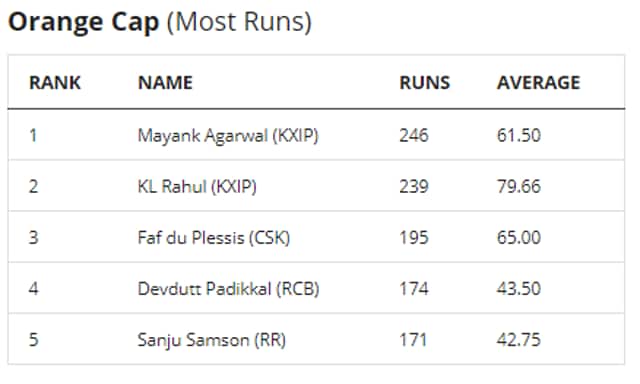
Task: Click the 79.66 average value
Action: [518, 186]
